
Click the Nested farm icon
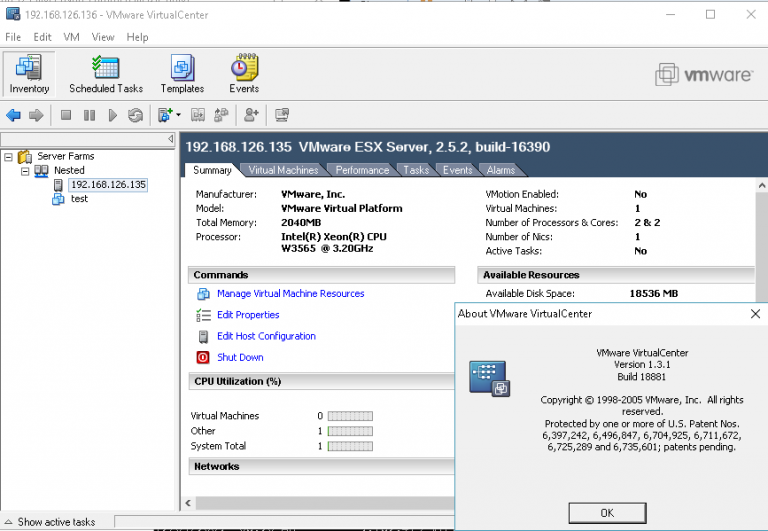coord(41,171)
